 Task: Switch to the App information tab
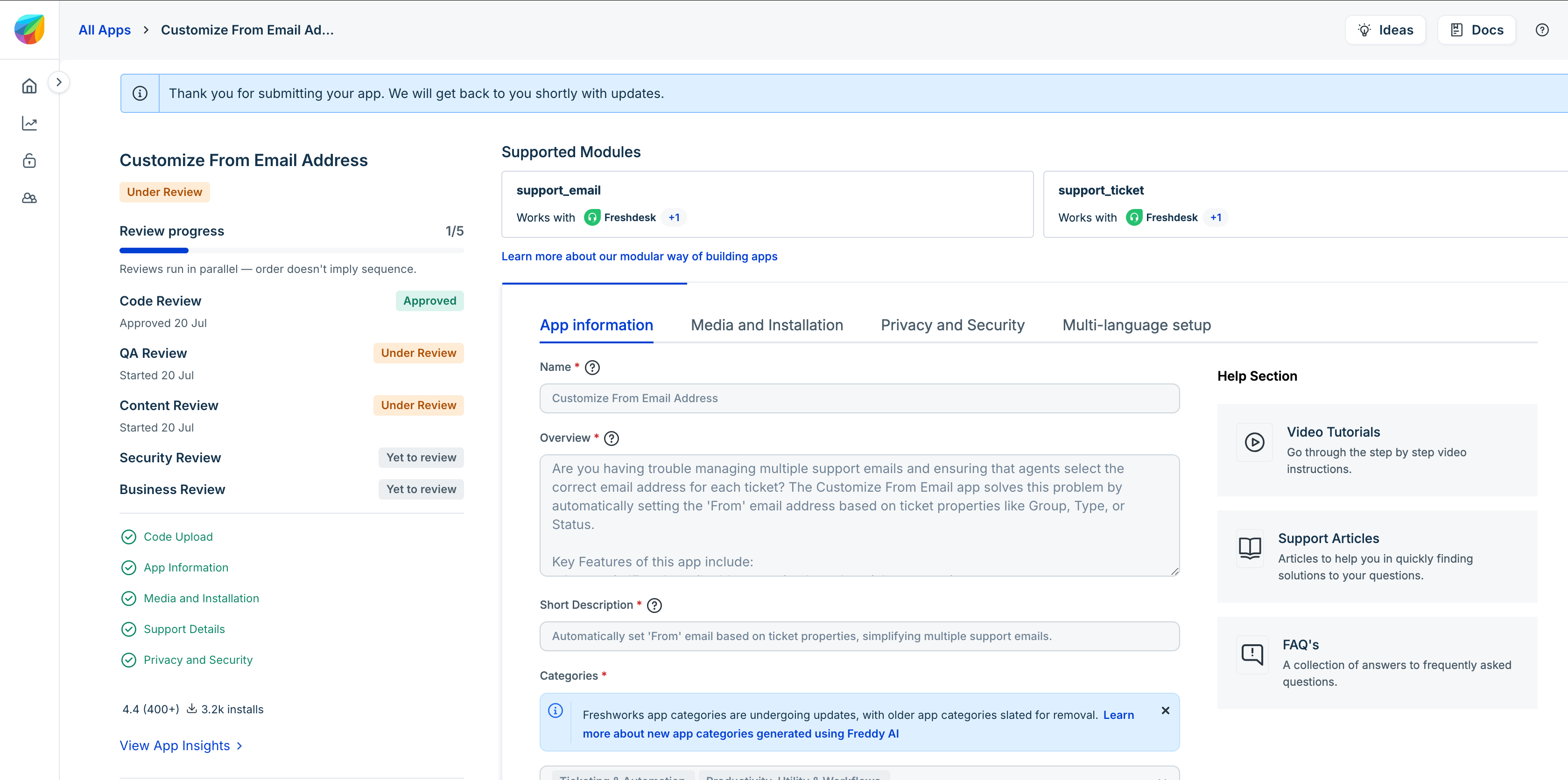(597, 325)
